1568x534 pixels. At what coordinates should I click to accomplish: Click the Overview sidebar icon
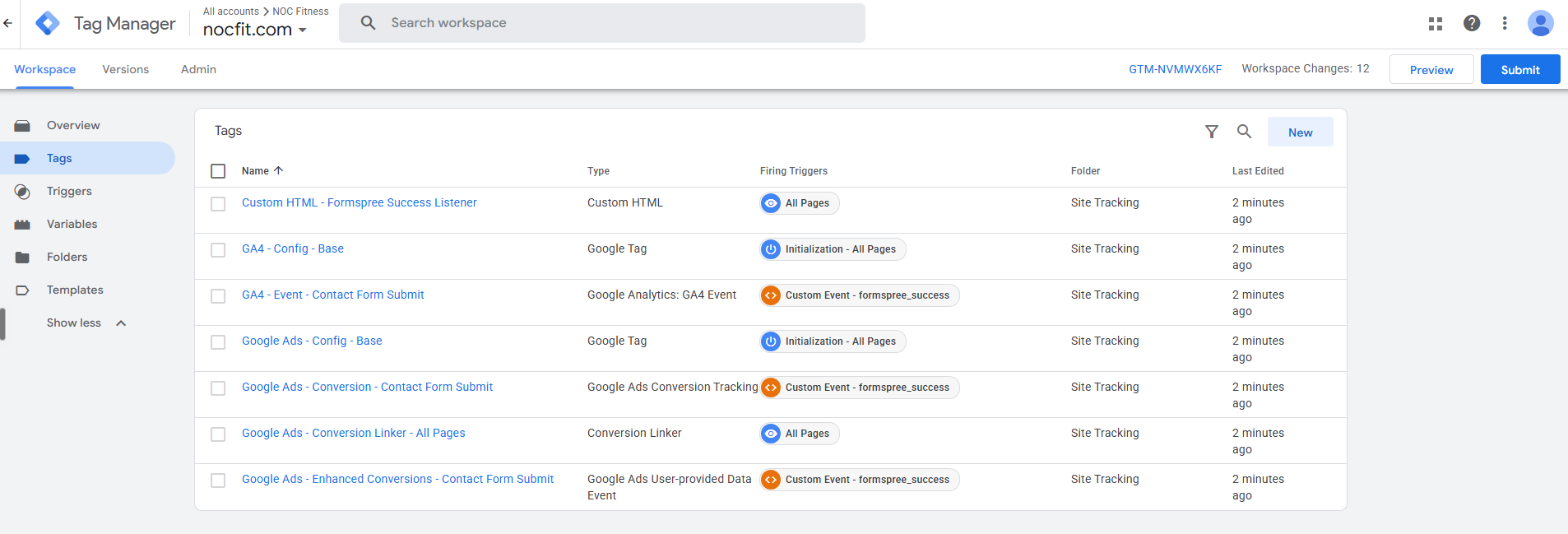pyautogui.click(x=22, y=126)
